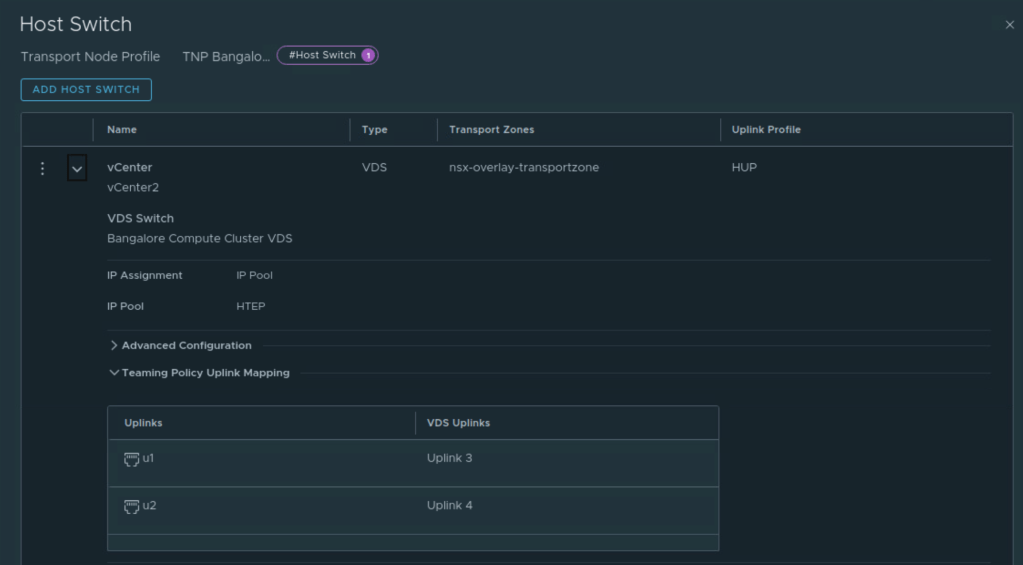Collapse the Teaming Policy Uplink Mapping section

(199, 373)
